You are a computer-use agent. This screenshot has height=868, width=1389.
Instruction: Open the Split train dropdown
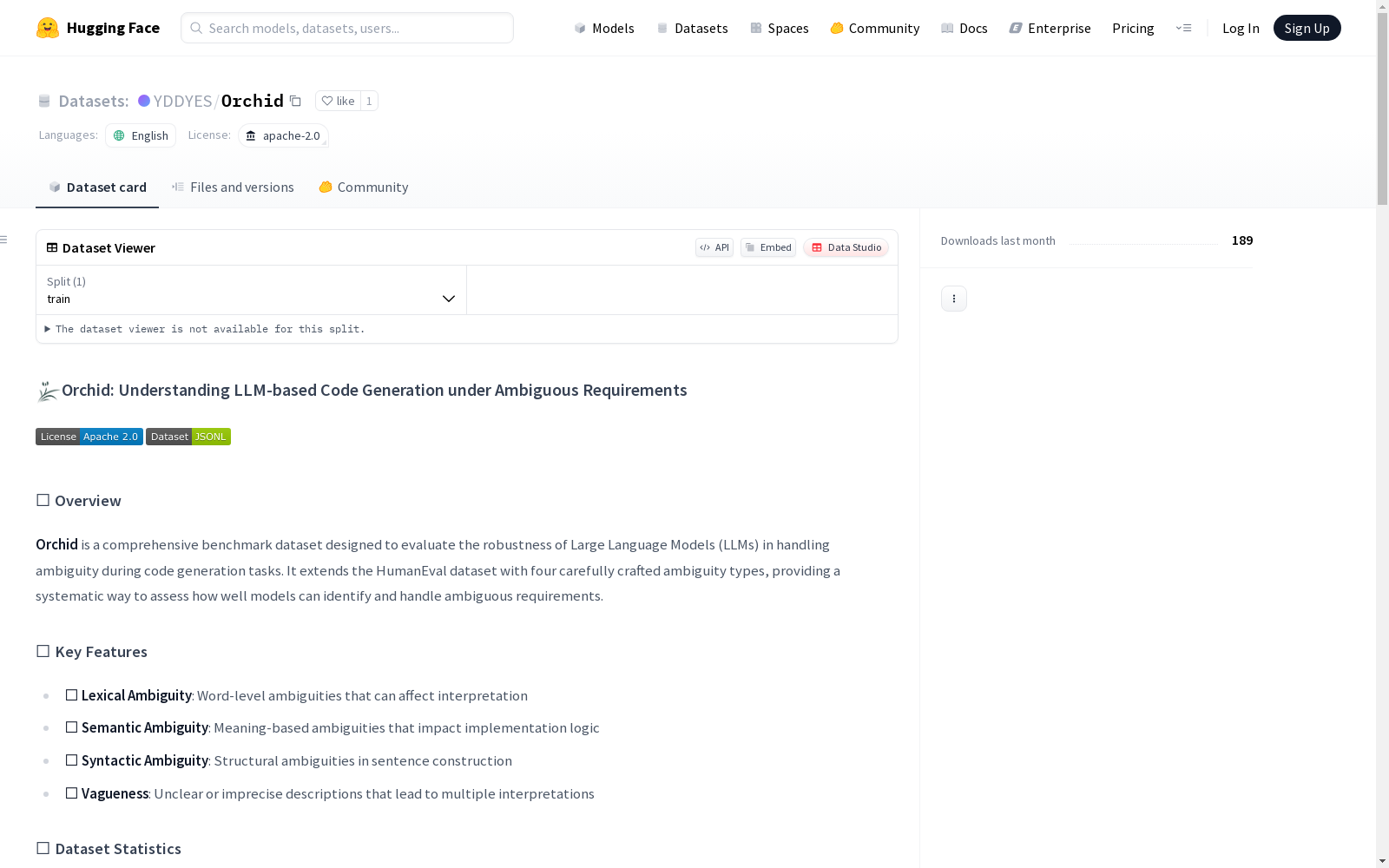(x=251, y=290)
